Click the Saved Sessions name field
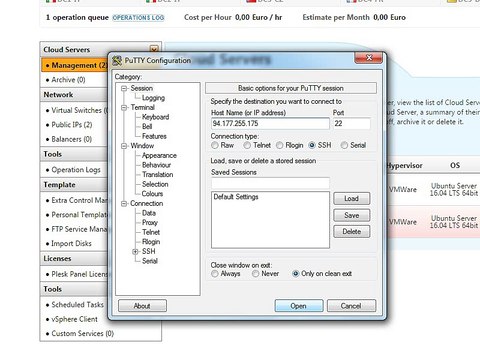This screenshot has width=480, height=360. [270, 183]
